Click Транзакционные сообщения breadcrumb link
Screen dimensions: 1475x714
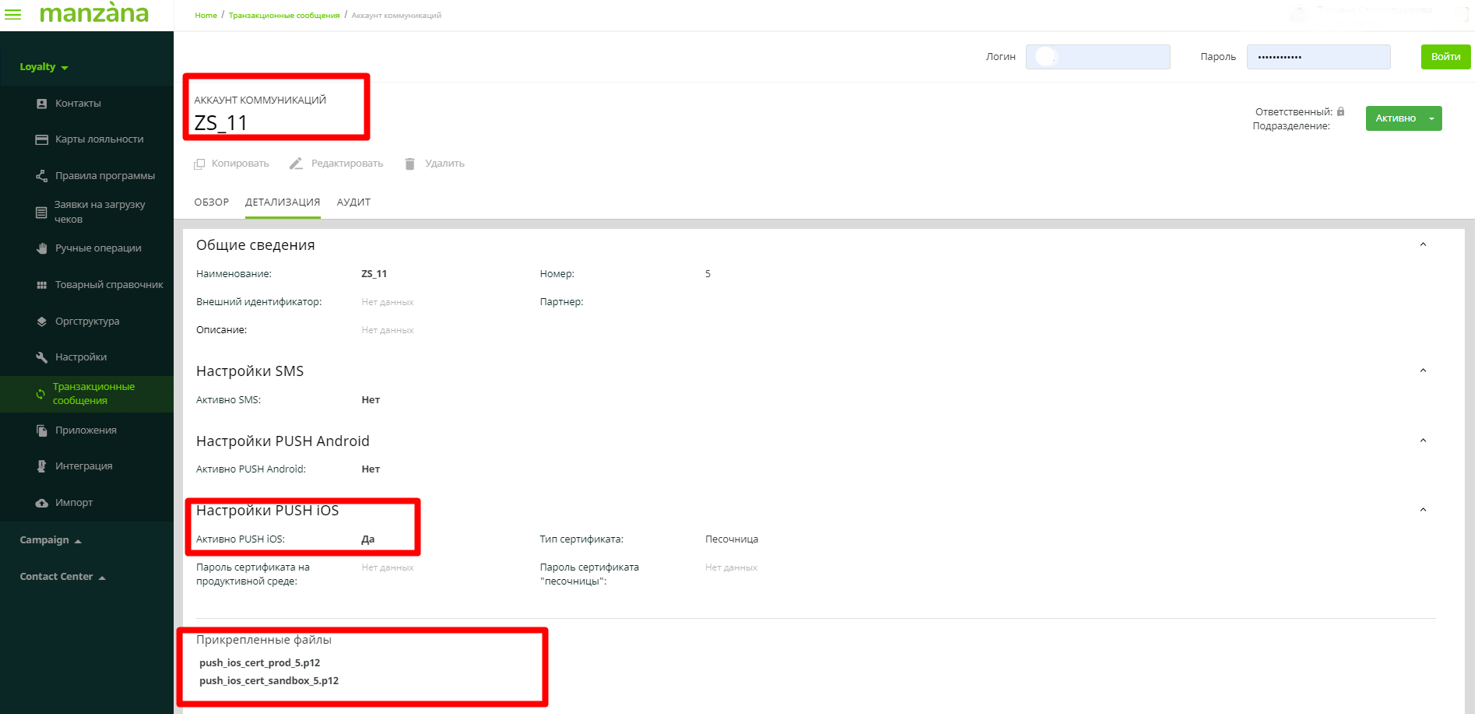pos(284,16)
